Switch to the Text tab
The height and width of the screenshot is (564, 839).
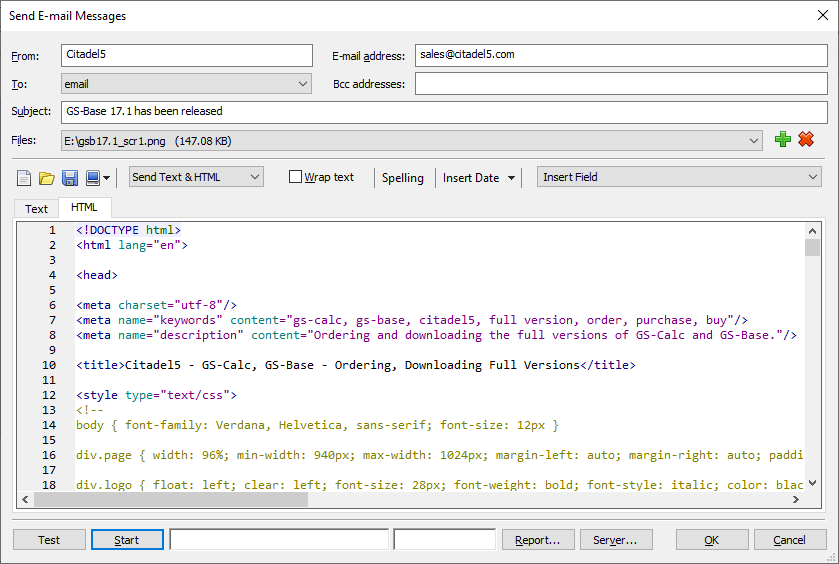coord(36,209)
